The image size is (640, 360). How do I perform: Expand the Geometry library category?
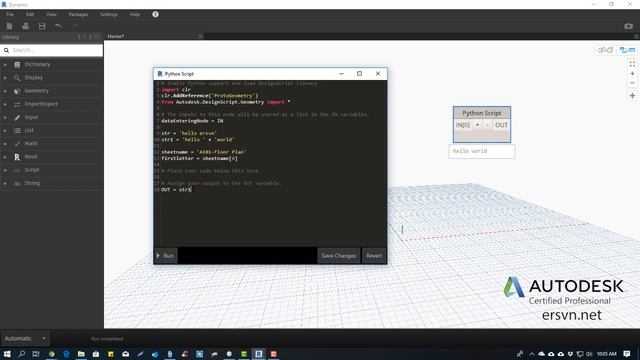click(51, 91)
